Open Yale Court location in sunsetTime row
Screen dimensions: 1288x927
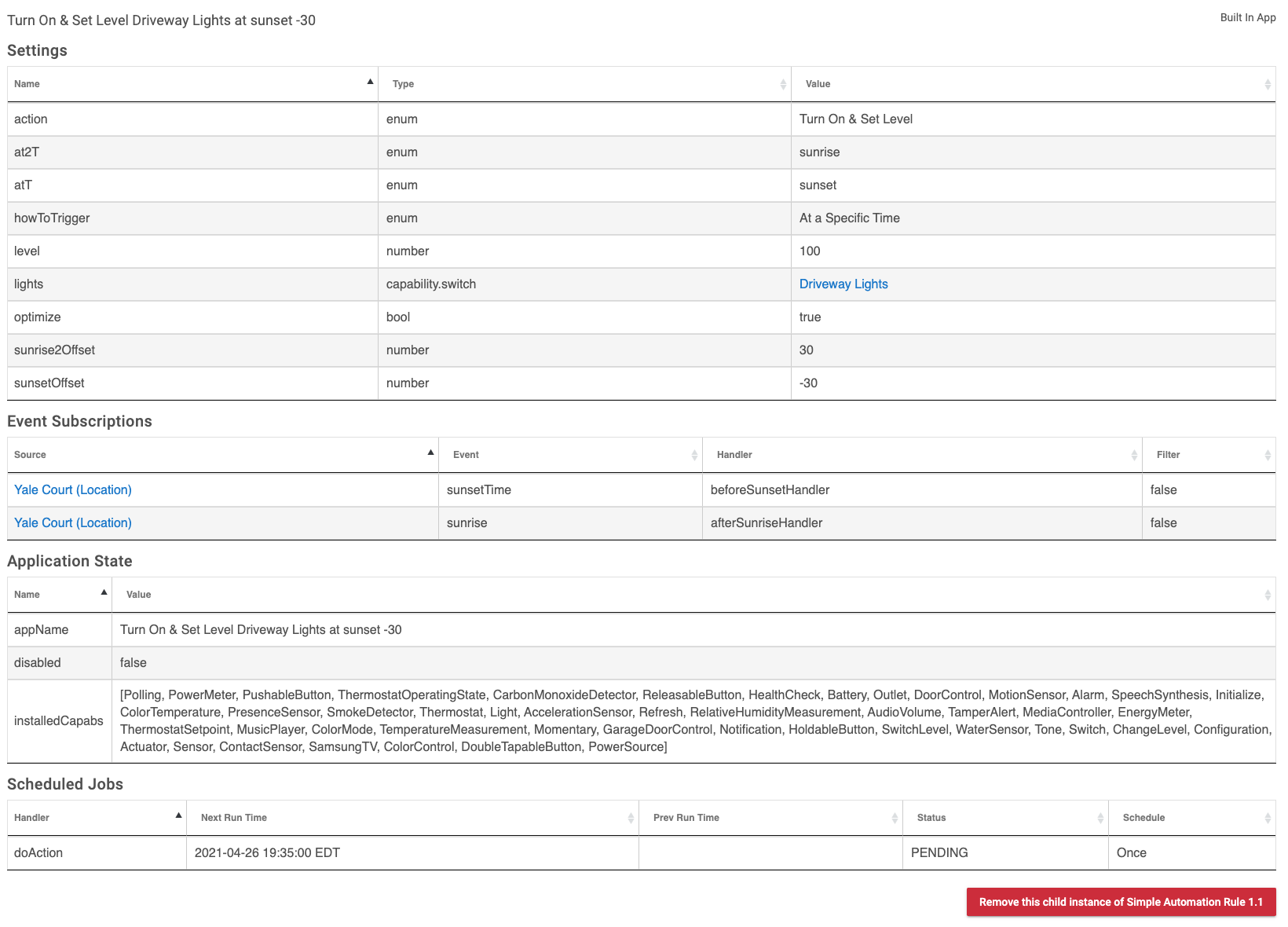[x=73, y=490]
